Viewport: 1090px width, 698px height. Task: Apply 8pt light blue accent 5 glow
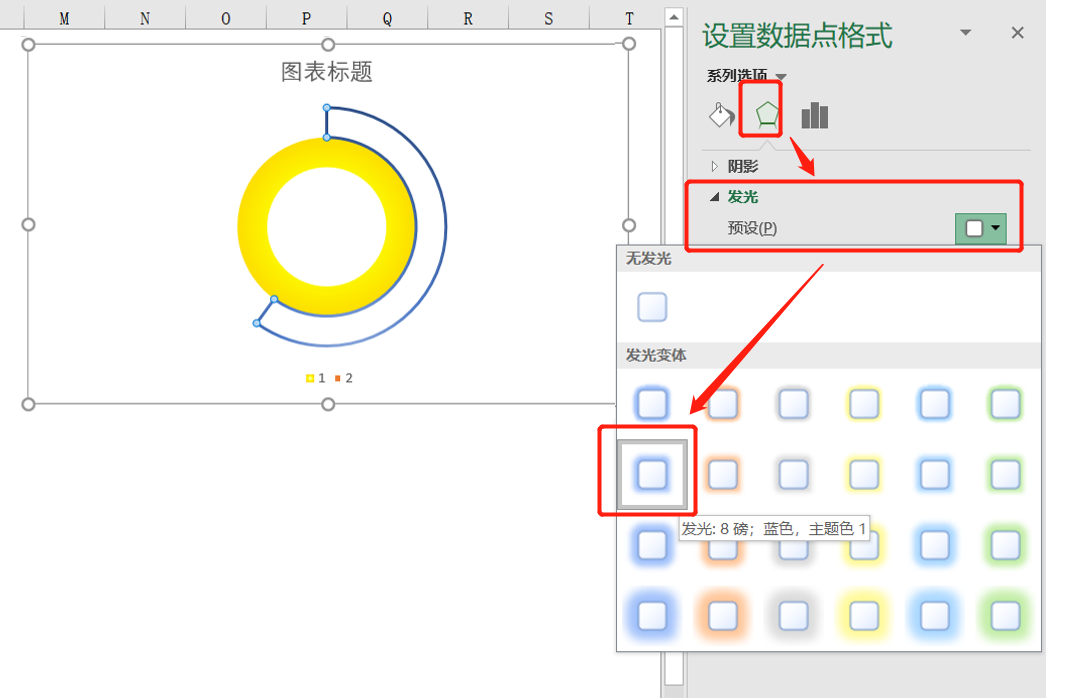click(934, 474)
